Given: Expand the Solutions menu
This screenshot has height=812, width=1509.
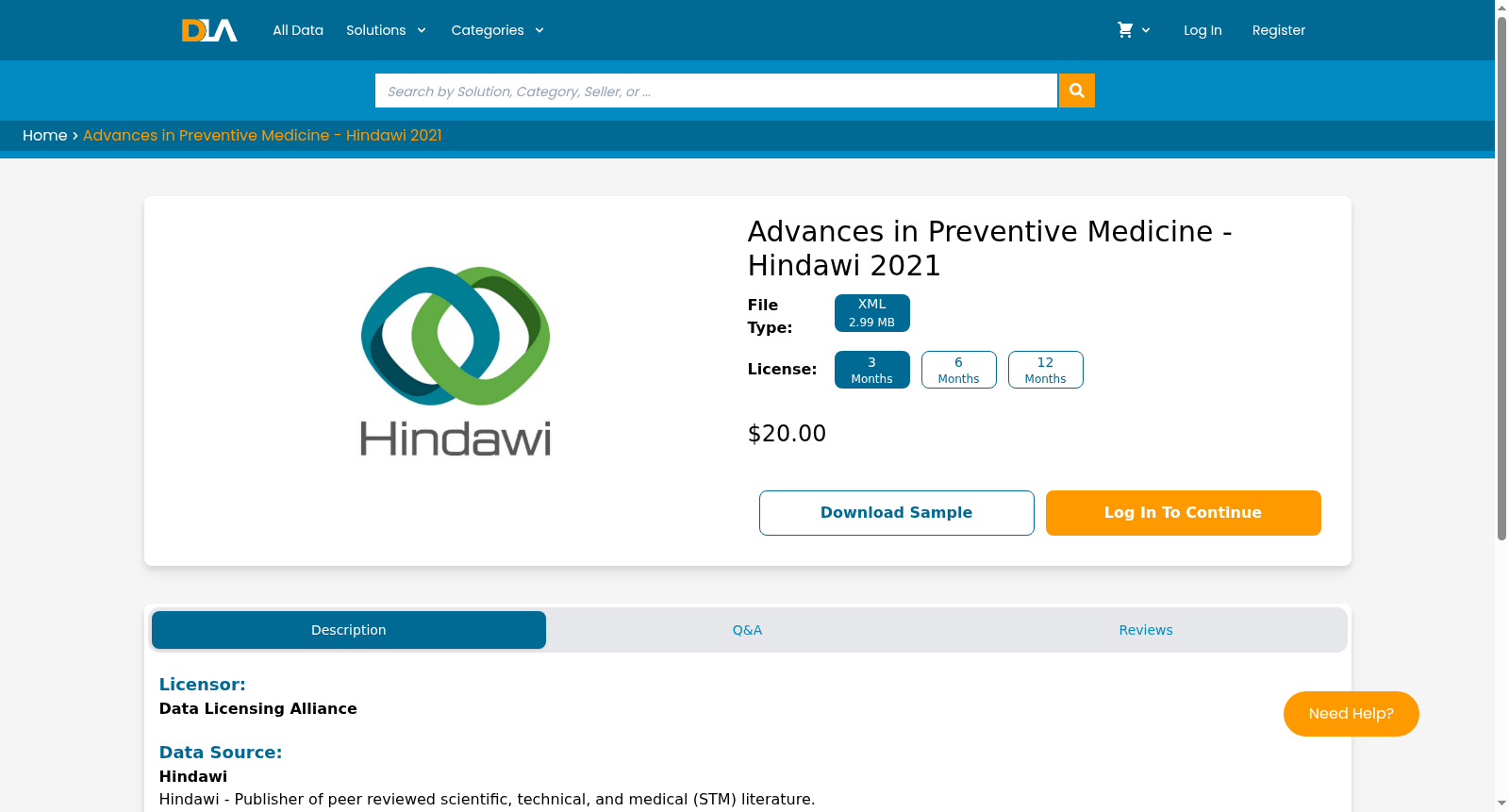Looking at the screenshot, I should [x=386, y=30].
